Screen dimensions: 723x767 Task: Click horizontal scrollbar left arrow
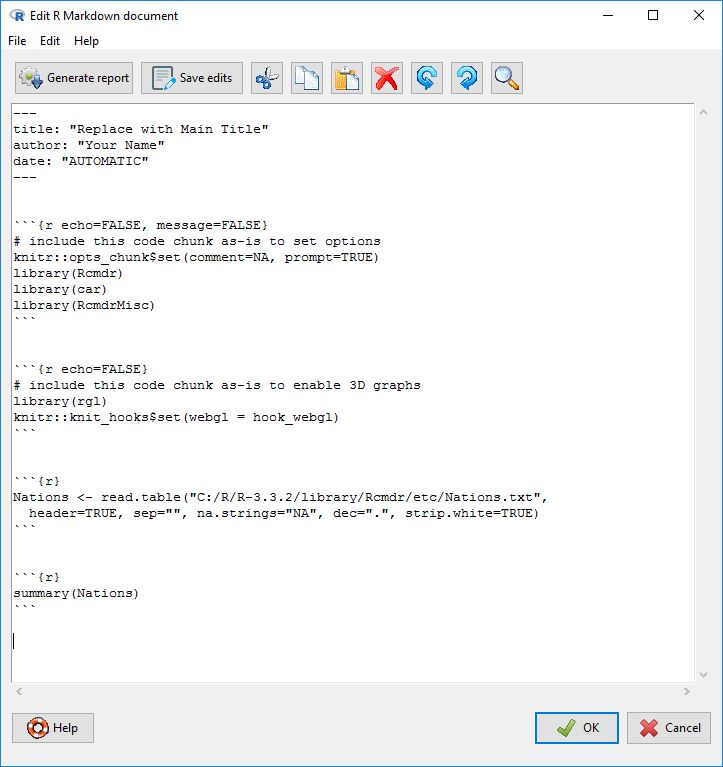(x=19, y=691)
